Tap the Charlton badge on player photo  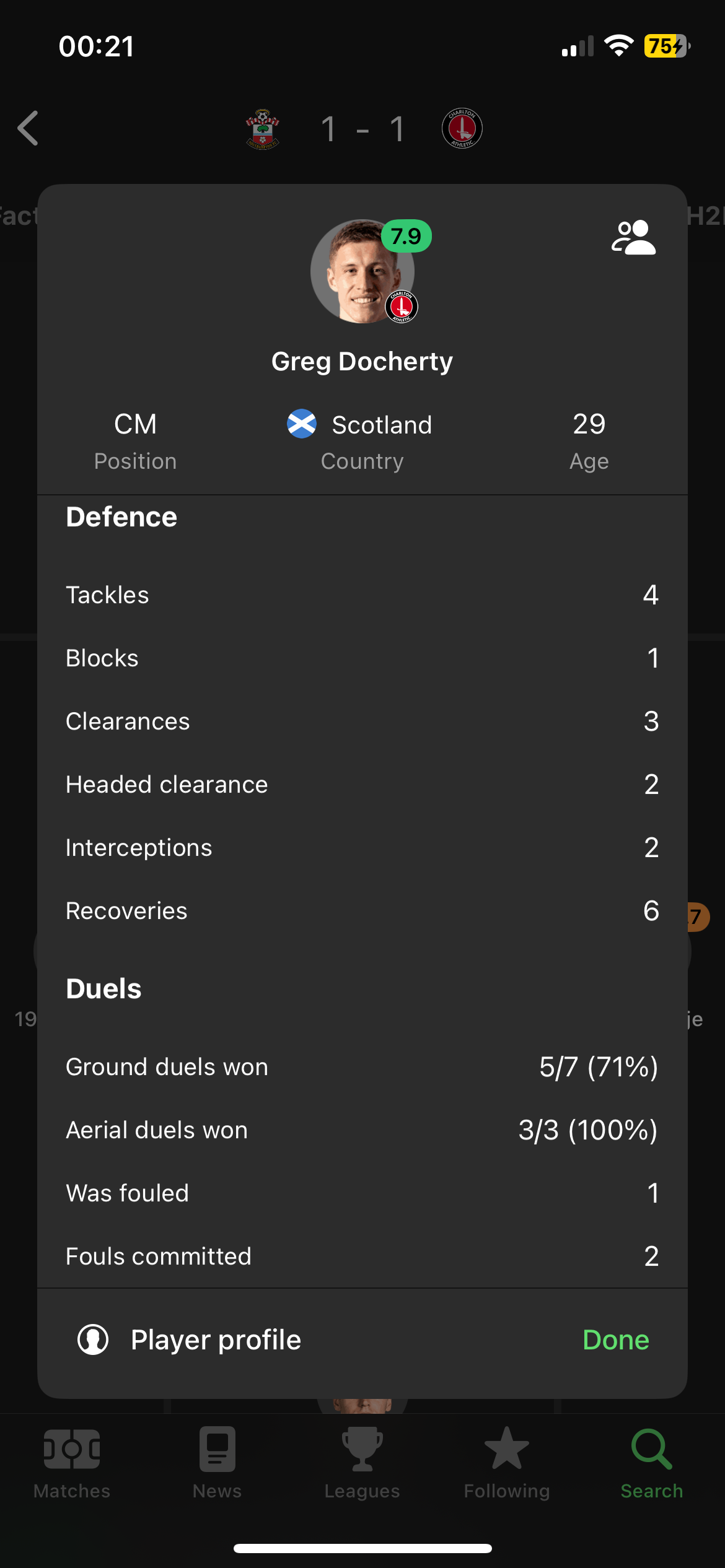coord(402,307)
